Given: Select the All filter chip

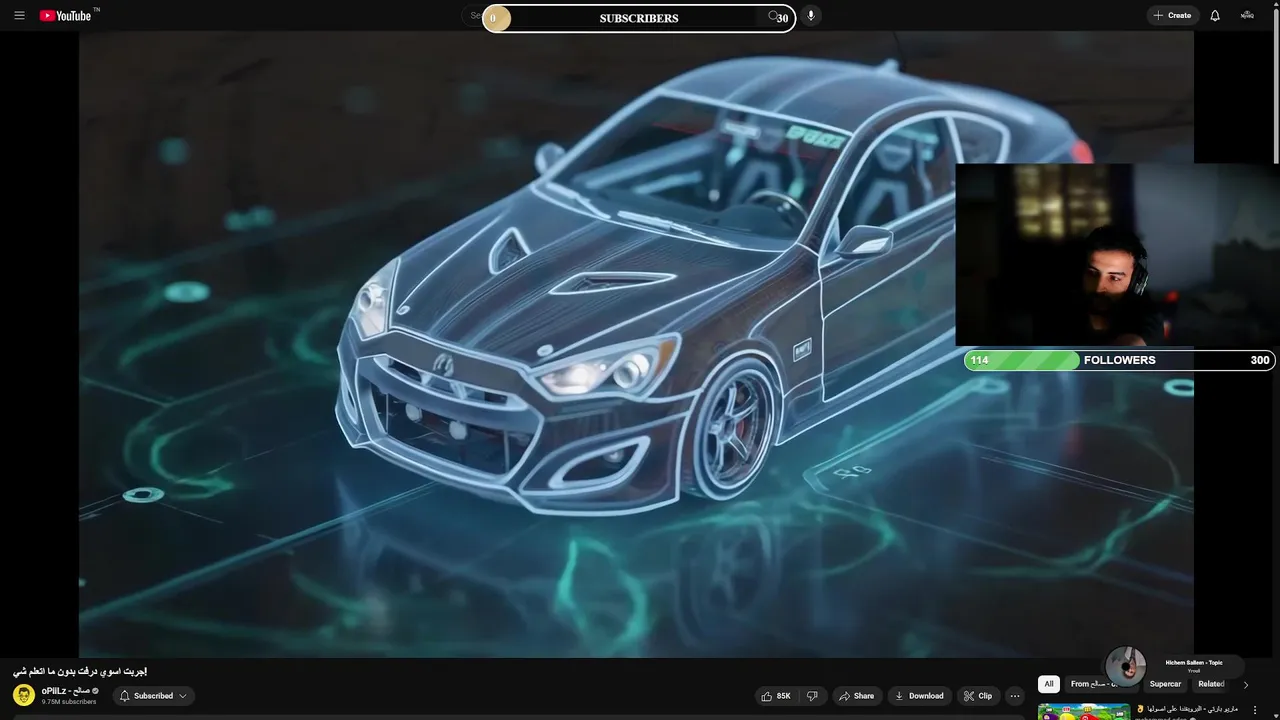Looking at the screenshot, I should click(x=1049, y=684).
